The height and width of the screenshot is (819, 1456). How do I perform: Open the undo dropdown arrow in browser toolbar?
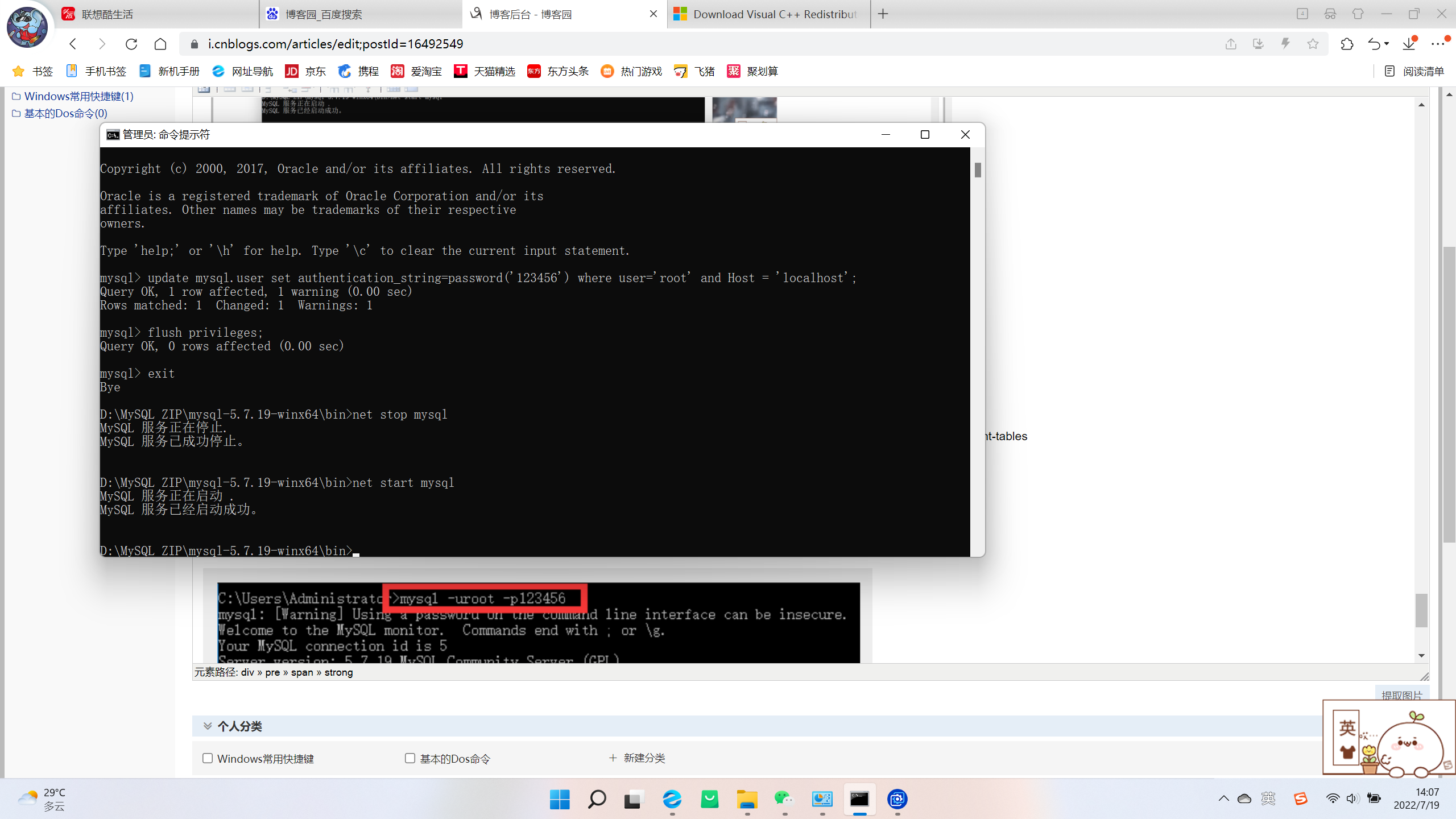(x=1387, y=44)
